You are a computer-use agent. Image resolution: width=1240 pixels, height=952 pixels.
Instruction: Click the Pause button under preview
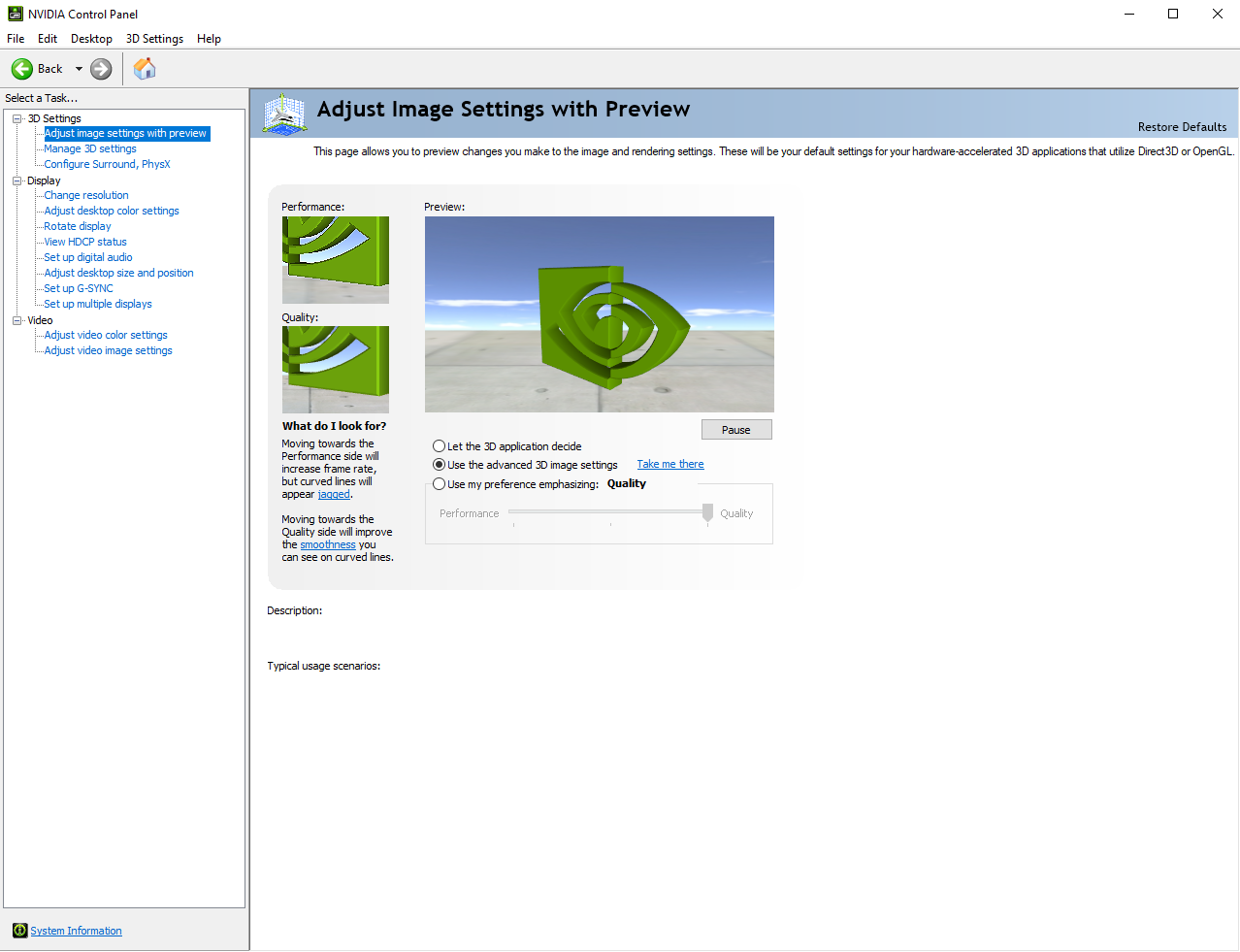click(736, 430)
